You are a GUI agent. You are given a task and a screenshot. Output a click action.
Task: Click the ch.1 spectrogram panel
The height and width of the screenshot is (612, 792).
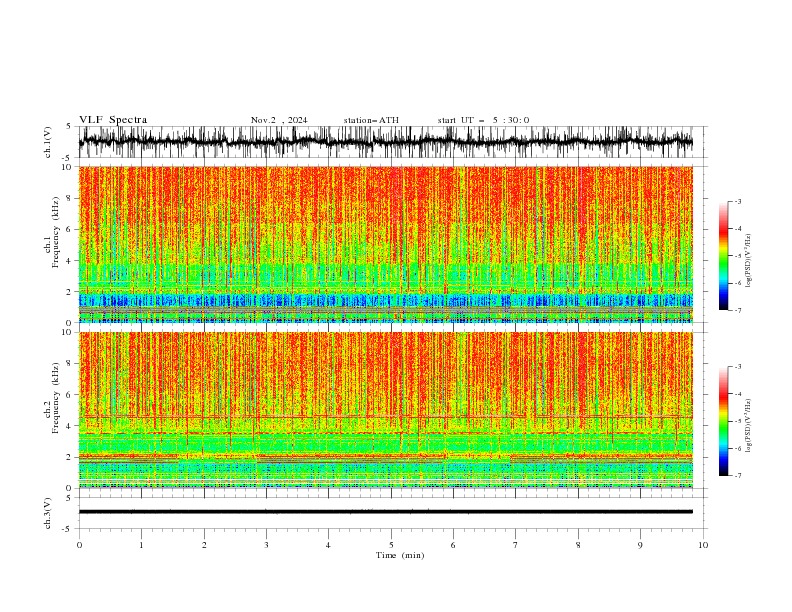385,244
